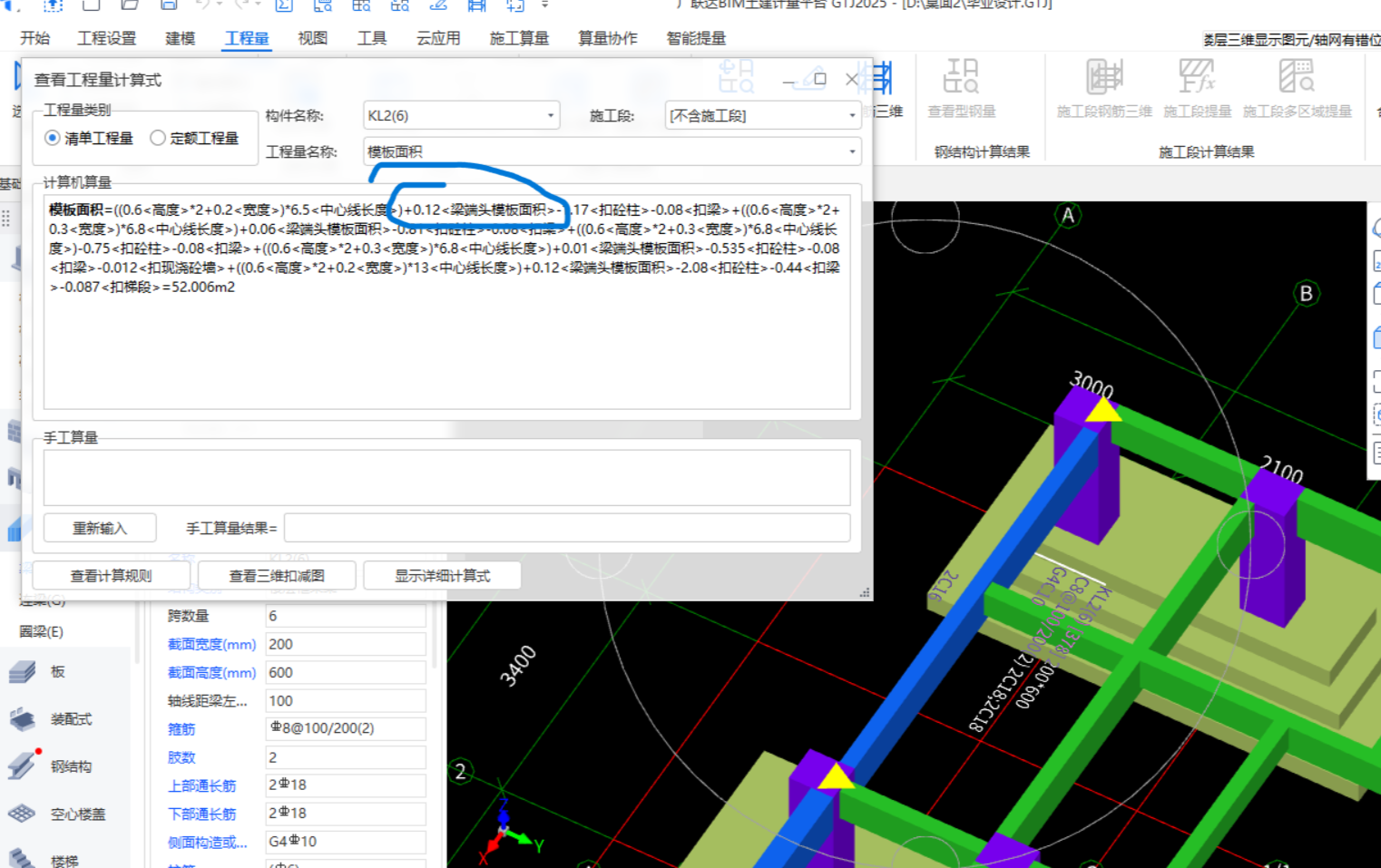This screenshot has width=1381, height=868.
Task: Close the 查看工程量计算式 dialog
Action: click(x=852, y=79)
